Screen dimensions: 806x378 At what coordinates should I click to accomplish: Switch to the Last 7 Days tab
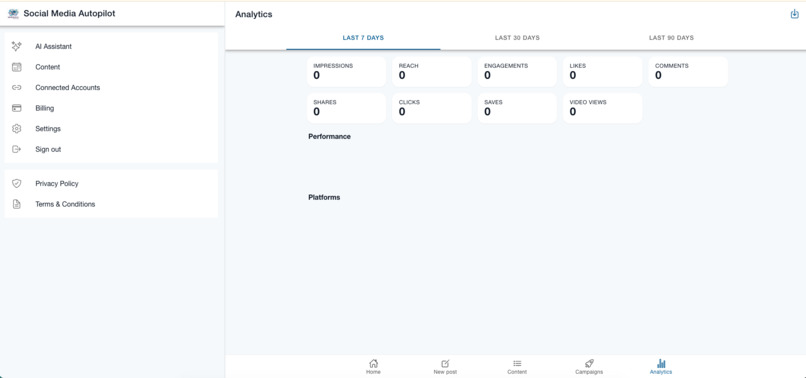click(363, 38)
